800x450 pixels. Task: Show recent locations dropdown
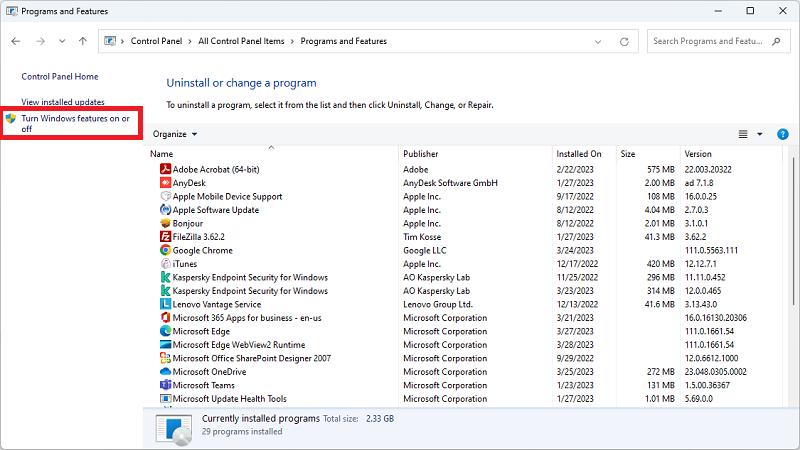[62, 42]
